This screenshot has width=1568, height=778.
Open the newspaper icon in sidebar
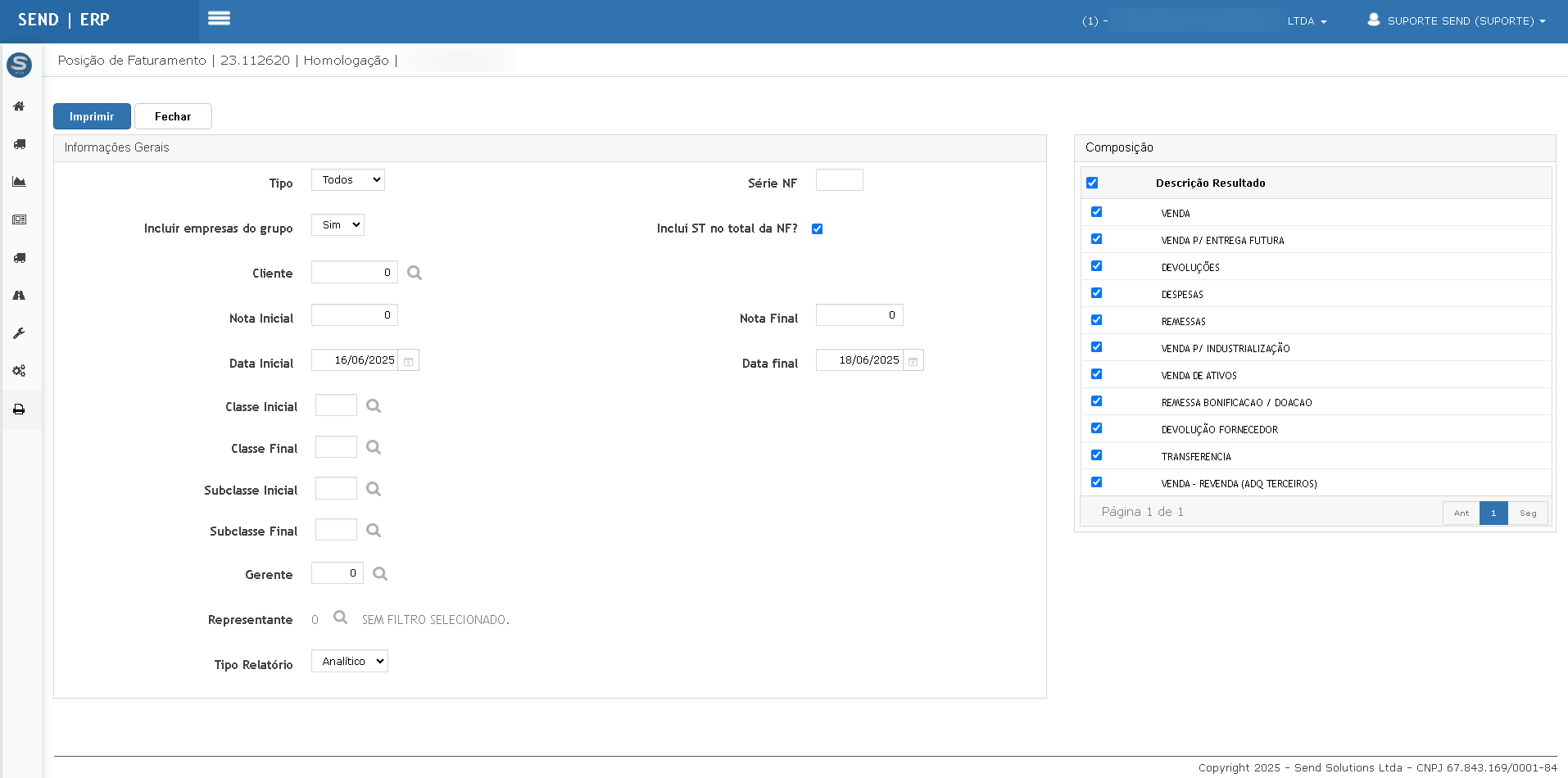(x=19, y=219)
